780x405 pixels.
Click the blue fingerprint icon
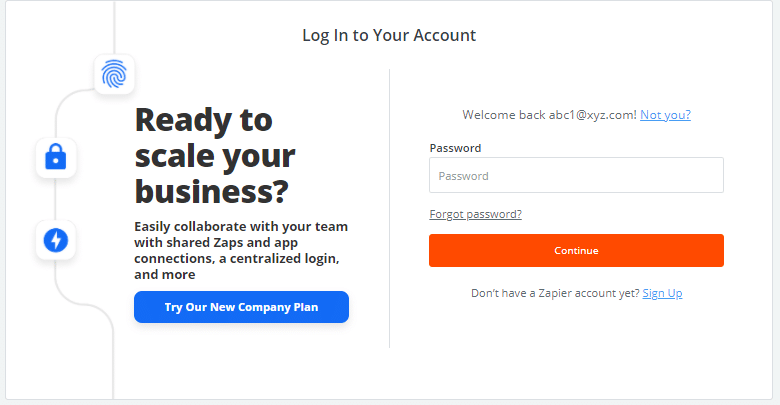(x=114, y=74)
